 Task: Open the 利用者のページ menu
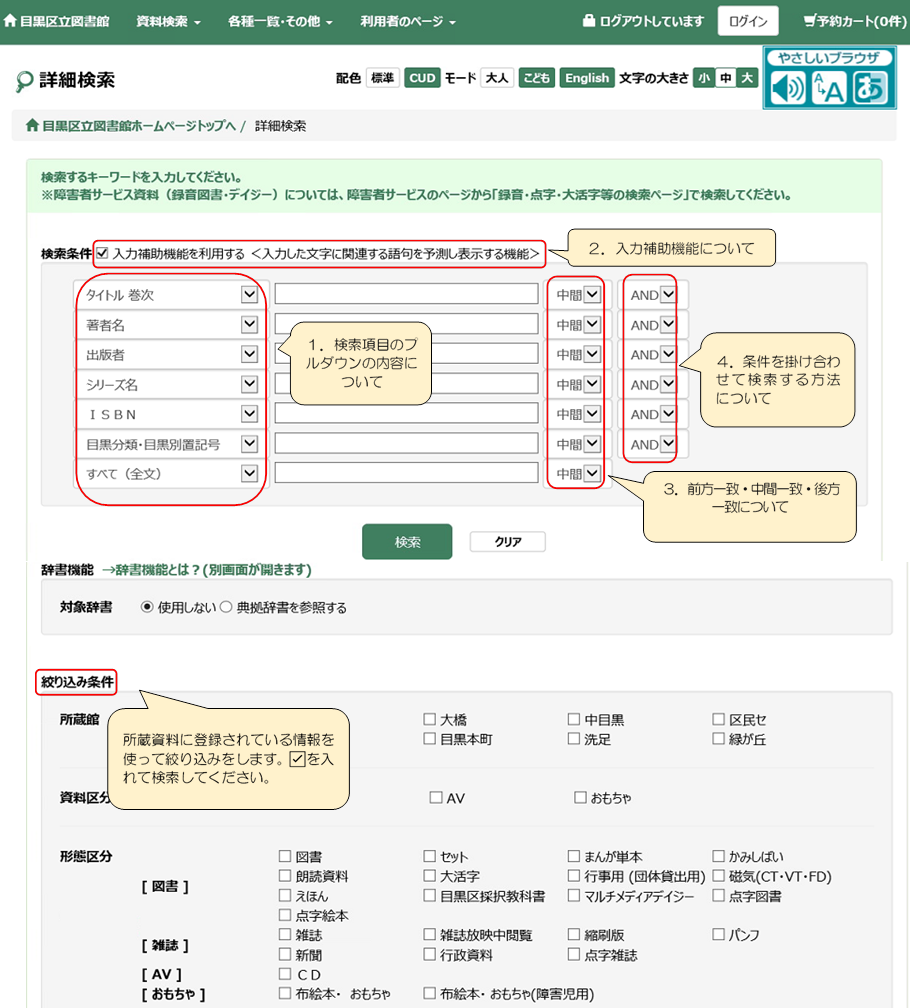(408, 21)
